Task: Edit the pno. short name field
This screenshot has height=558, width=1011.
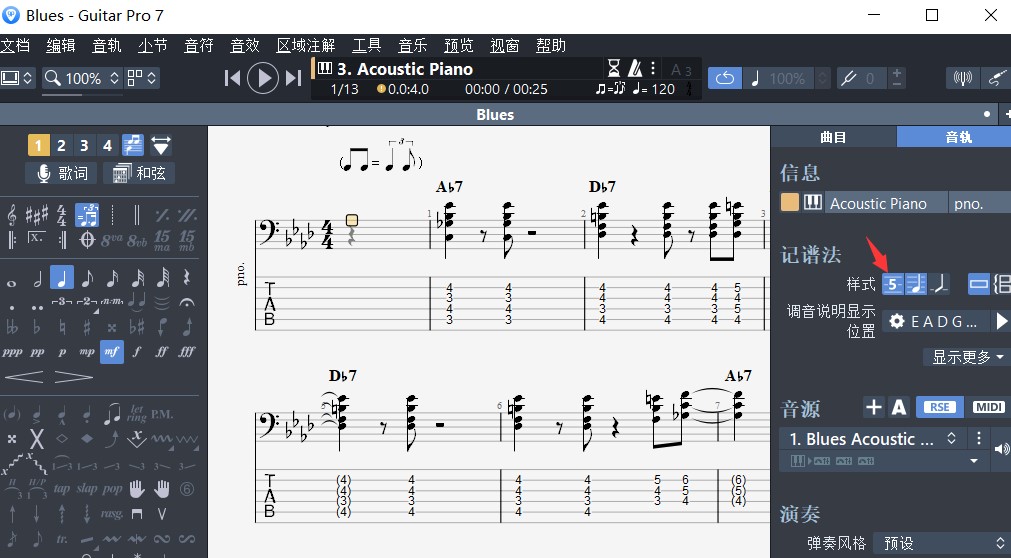Action: tap(980, 203)
